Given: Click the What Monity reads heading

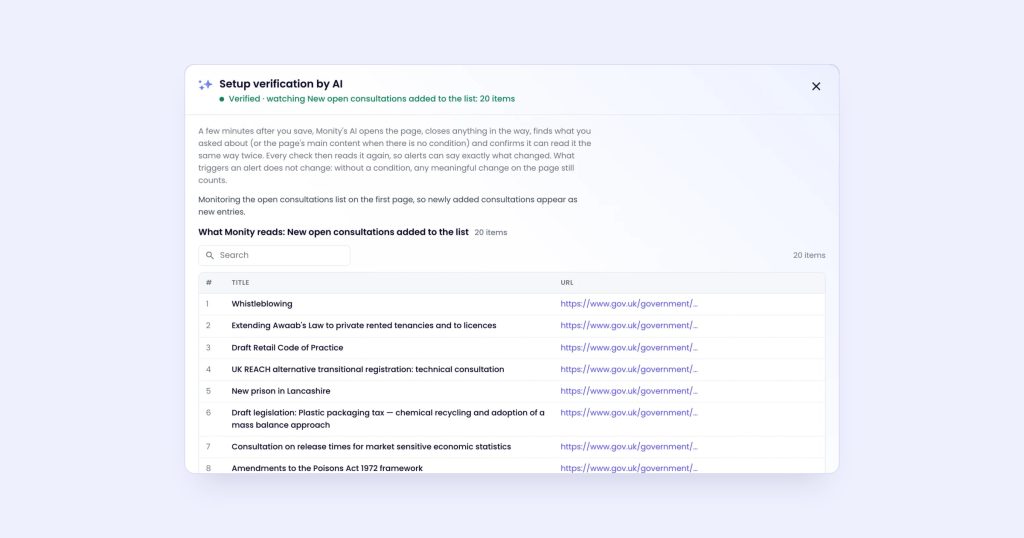Looking at the screenshot, I should click(x=334, y=232).
